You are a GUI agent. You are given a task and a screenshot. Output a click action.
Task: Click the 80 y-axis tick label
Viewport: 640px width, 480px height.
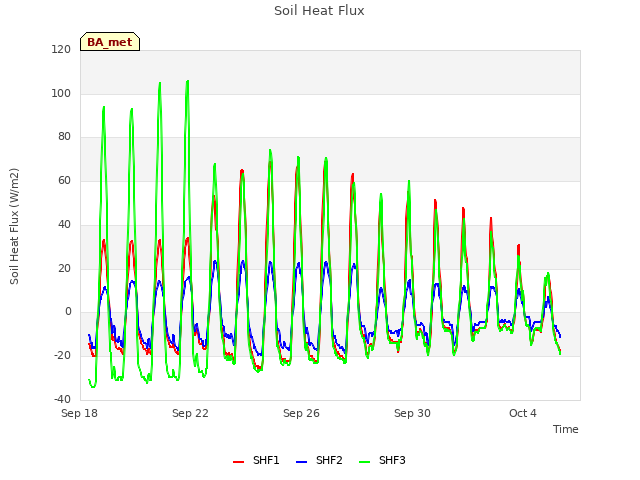(64, 137)
